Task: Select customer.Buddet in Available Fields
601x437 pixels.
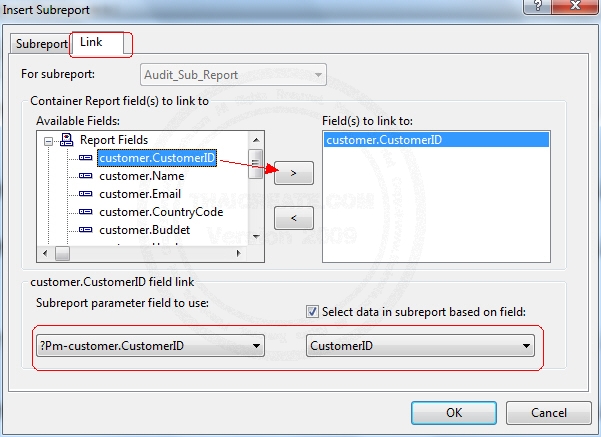Action: pos(145,230)
